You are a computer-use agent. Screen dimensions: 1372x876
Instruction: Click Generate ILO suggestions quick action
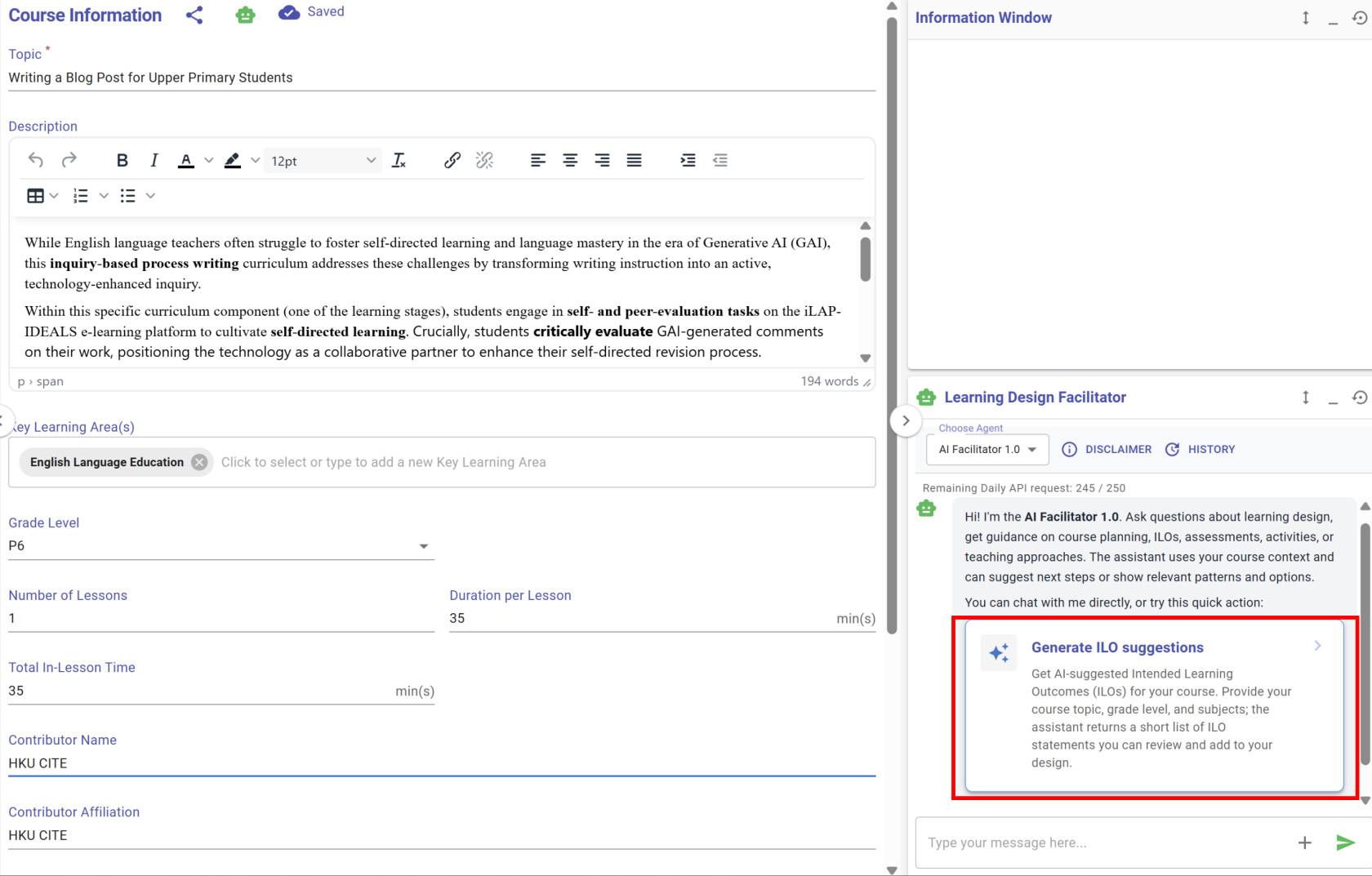click(1154, 706)
